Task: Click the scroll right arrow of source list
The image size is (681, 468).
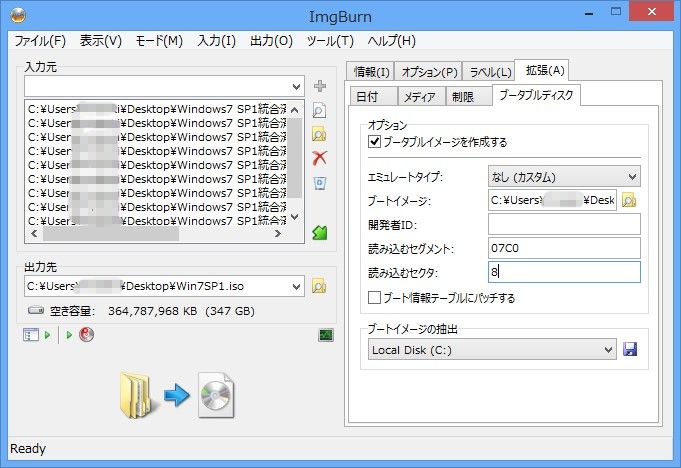Action: (x=278, y=234)
